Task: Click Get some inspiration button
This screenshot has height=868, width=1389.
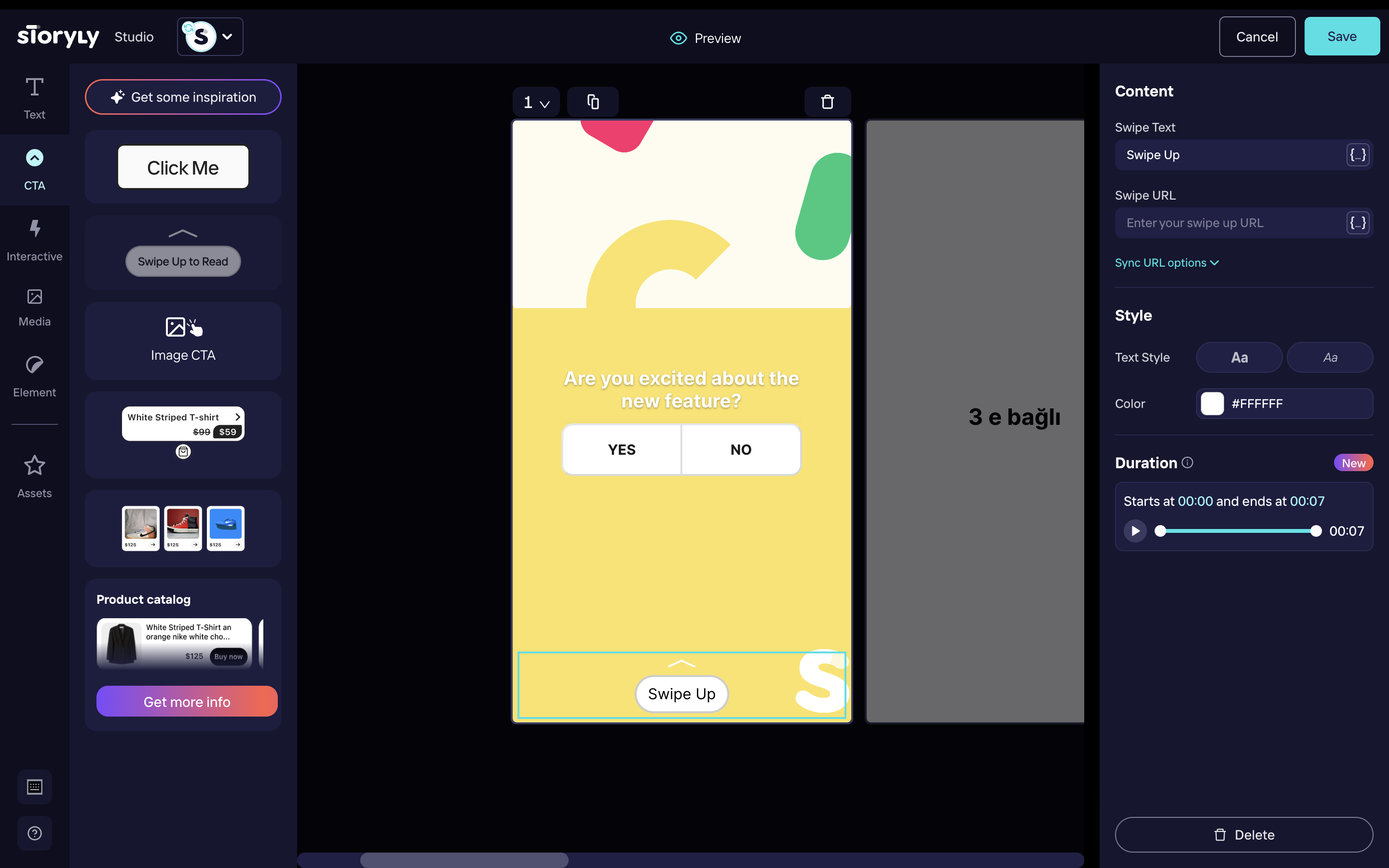Action: click(x=183, y=97)
